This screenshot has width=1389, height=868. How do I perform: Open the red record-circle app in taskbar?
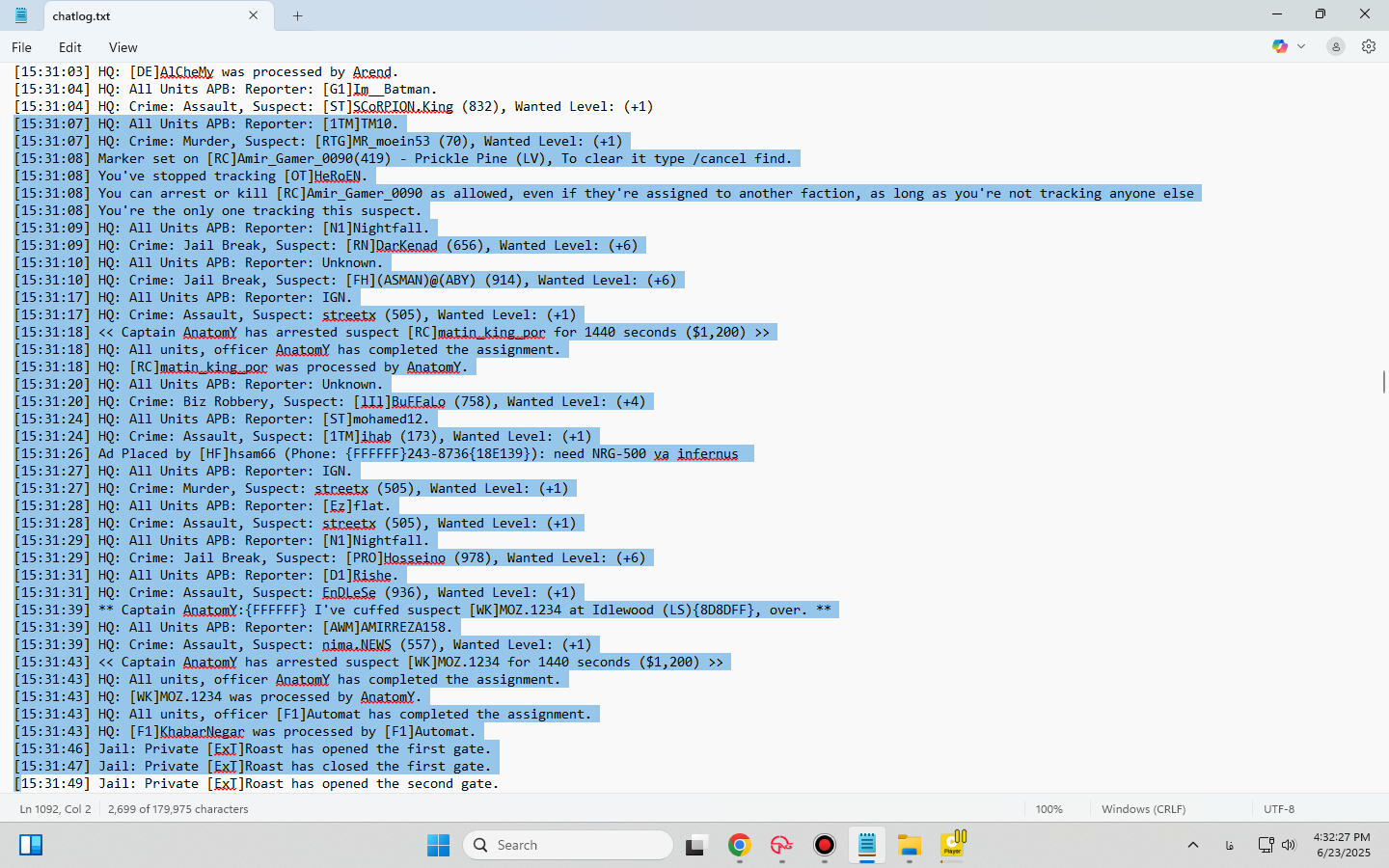[x=824, y=845]
